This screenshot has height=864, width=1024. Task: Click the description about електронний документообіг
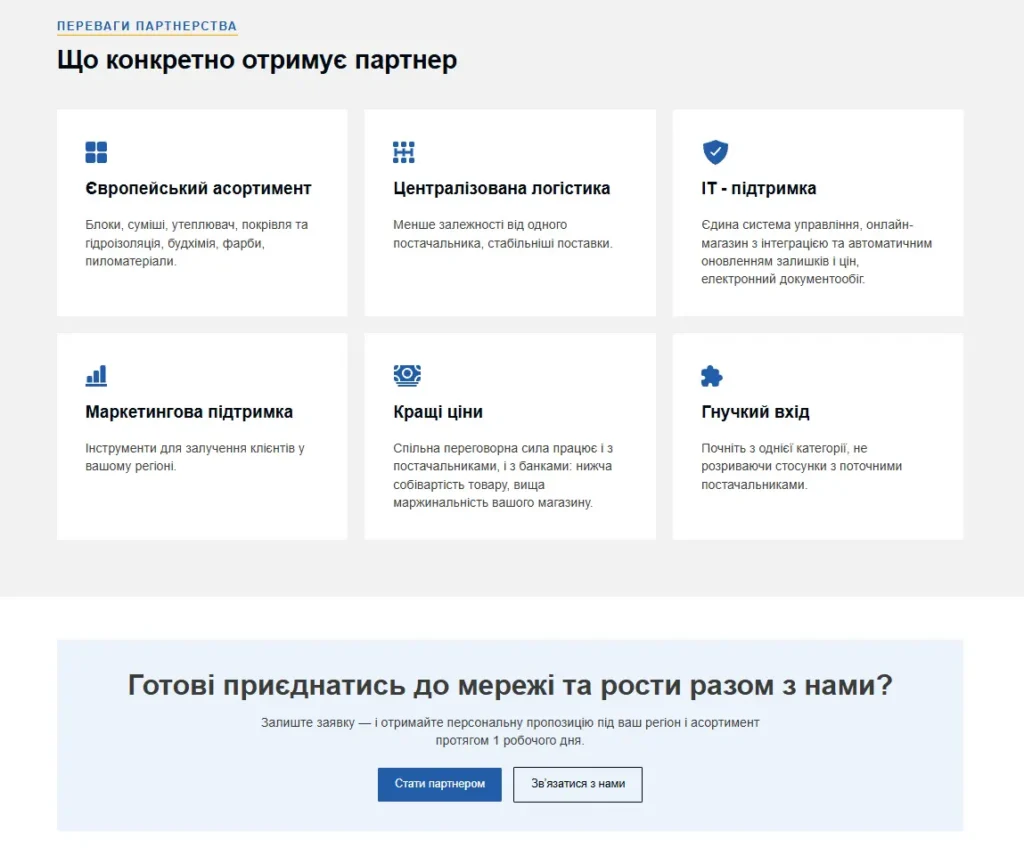pos(816,252)
